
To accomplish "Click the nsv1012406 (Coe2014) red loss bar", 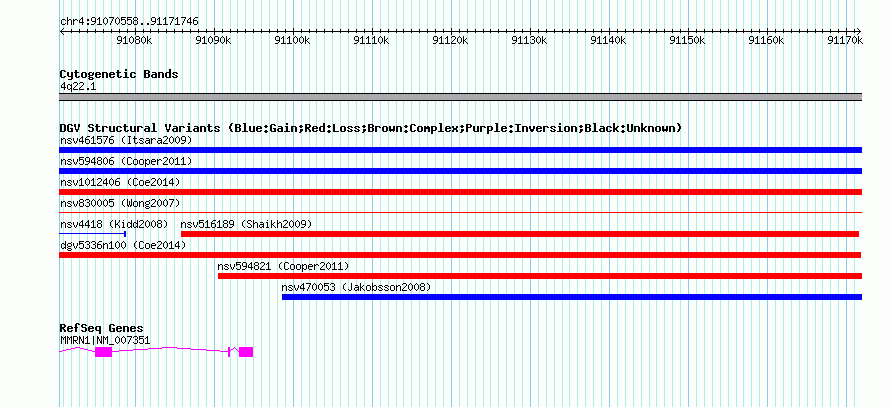I will click(x=460, y=192).
